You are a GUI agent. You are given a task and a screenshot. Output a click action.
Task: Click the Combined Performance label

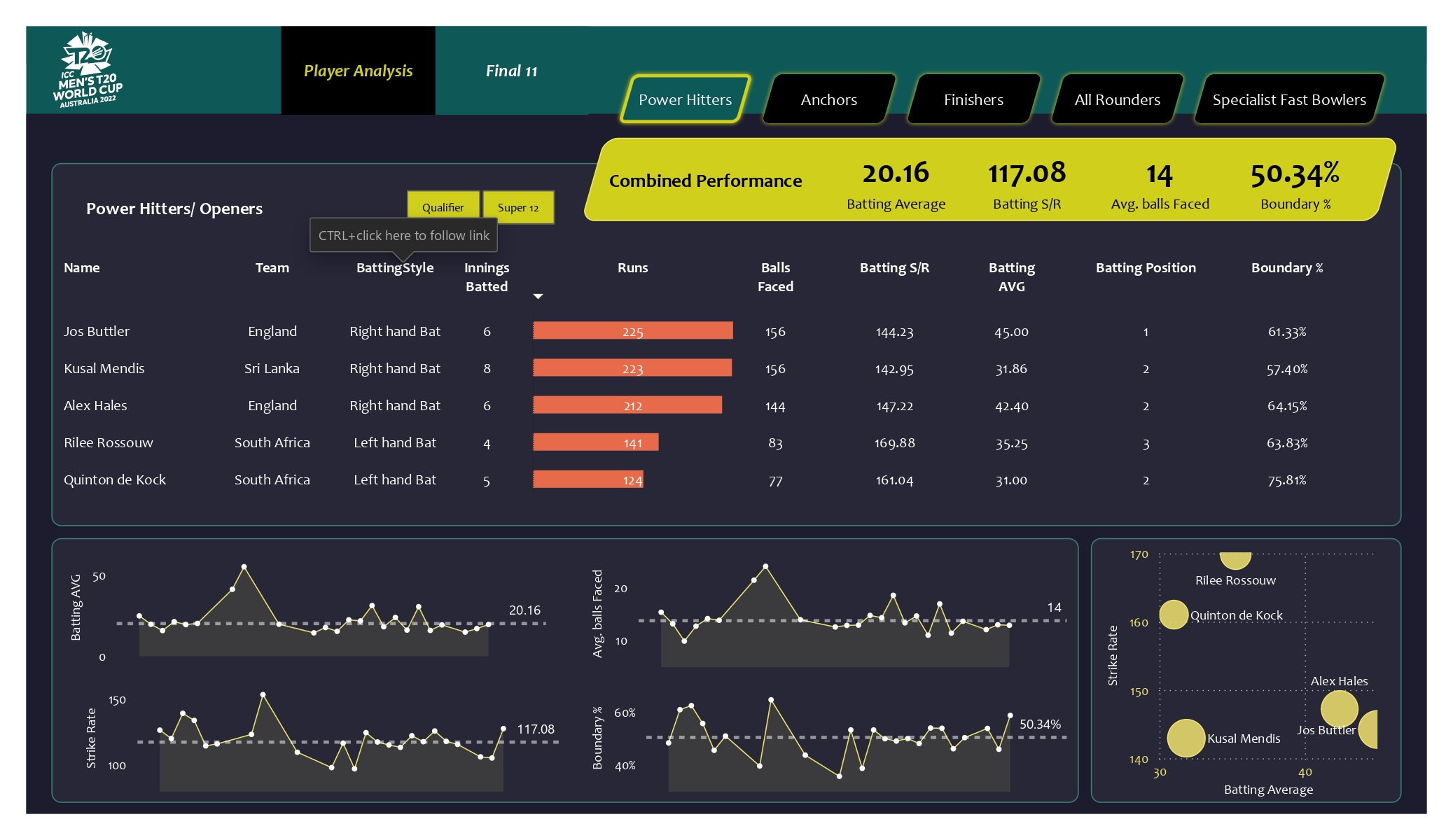pos(705,181)
